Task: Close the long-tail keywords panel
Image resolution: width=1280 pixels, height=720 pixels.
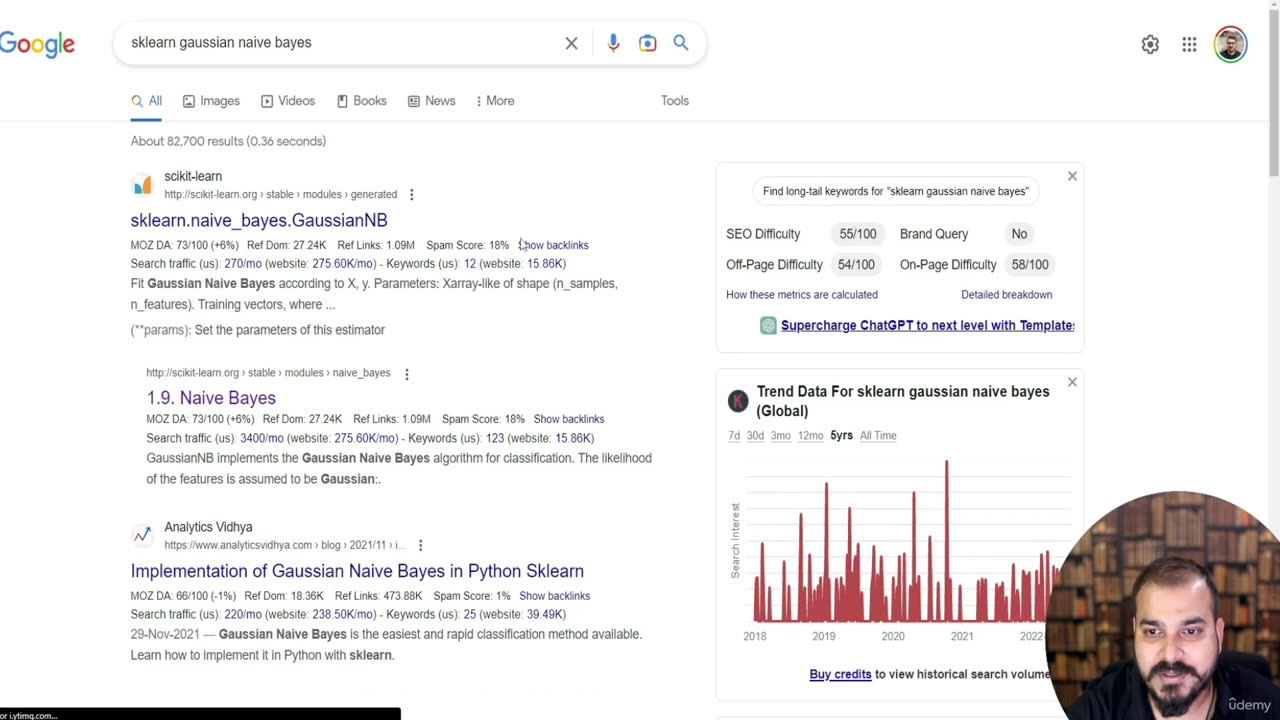Action: (x=1072, y=176)
